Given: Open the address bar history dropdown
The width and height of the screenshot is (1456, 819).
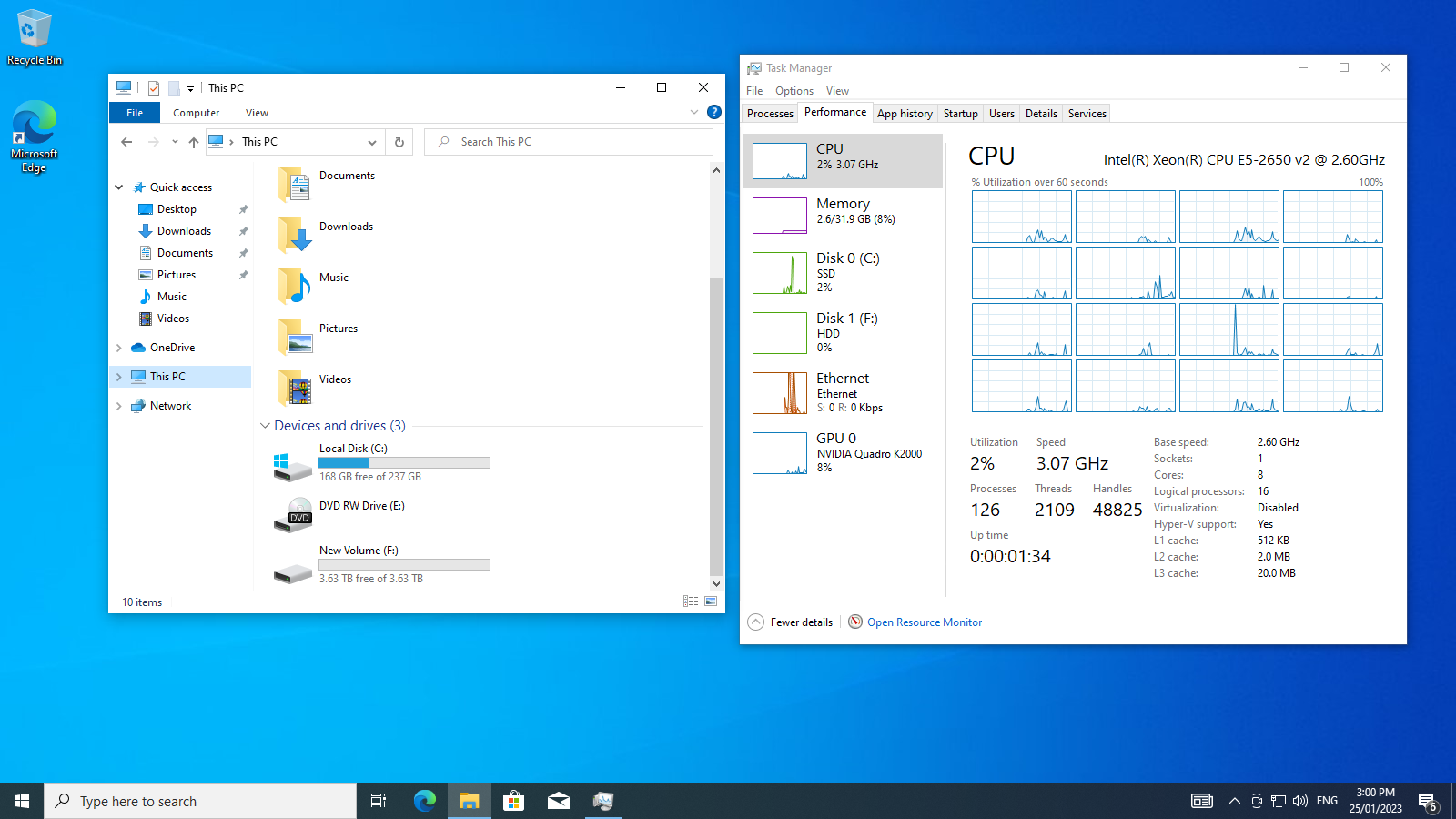Looking at the screenshot, I should click(371, 142).
